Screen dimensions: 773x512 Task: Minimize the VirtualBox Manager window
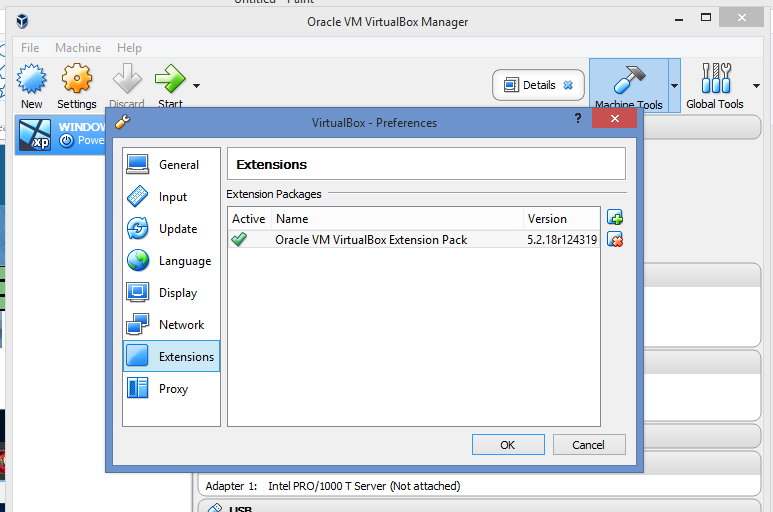(679, 20)
